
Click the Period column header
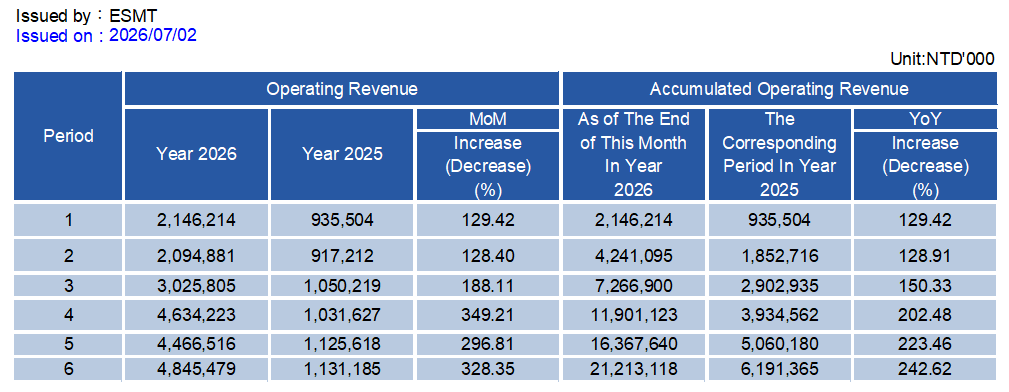point(68,136)
